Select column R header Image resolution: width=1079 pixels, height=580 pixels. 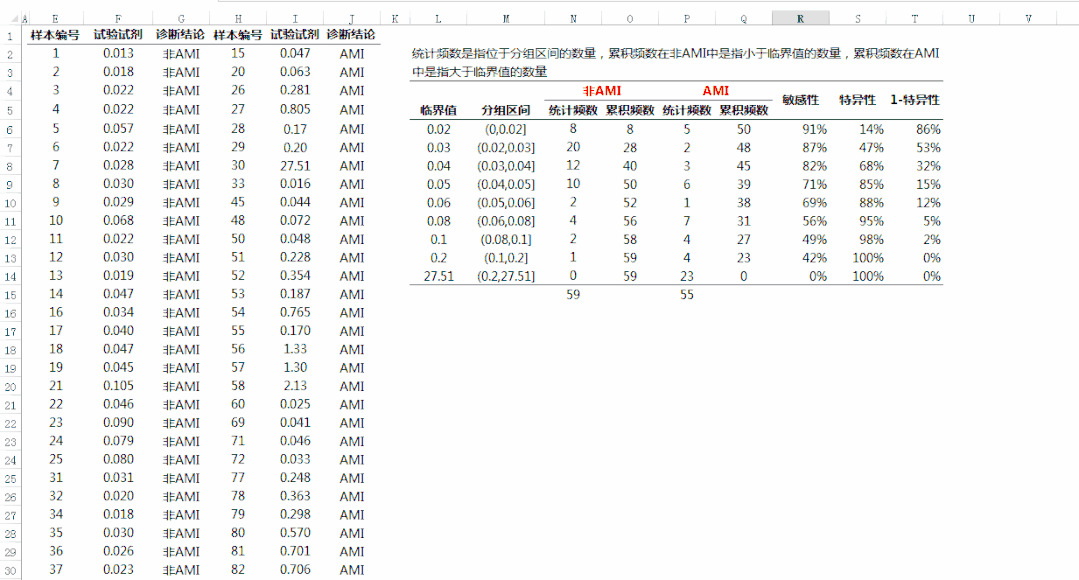click(800, 18)
